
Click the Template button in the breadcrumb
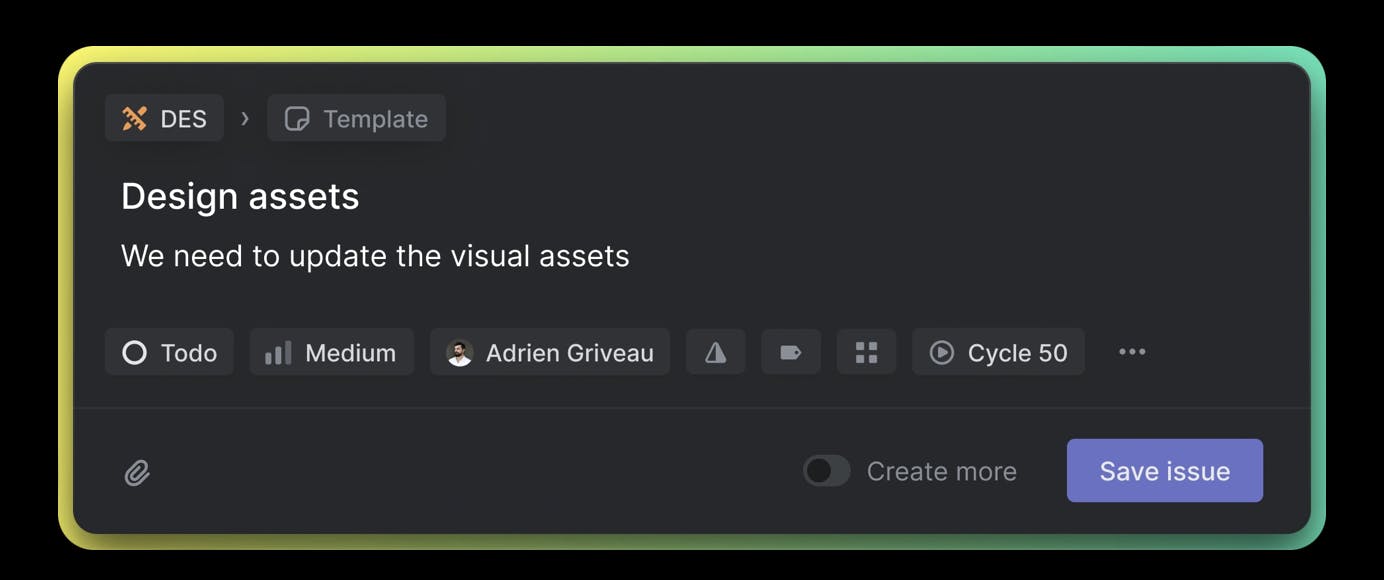tap(356, 119)
